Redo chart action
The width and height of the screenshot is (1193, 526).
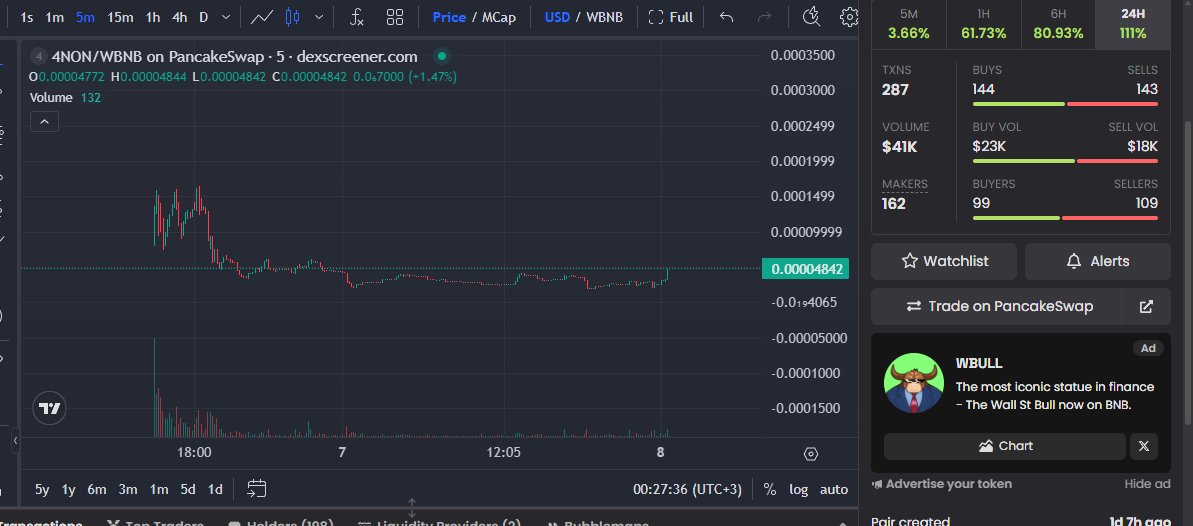765,17
